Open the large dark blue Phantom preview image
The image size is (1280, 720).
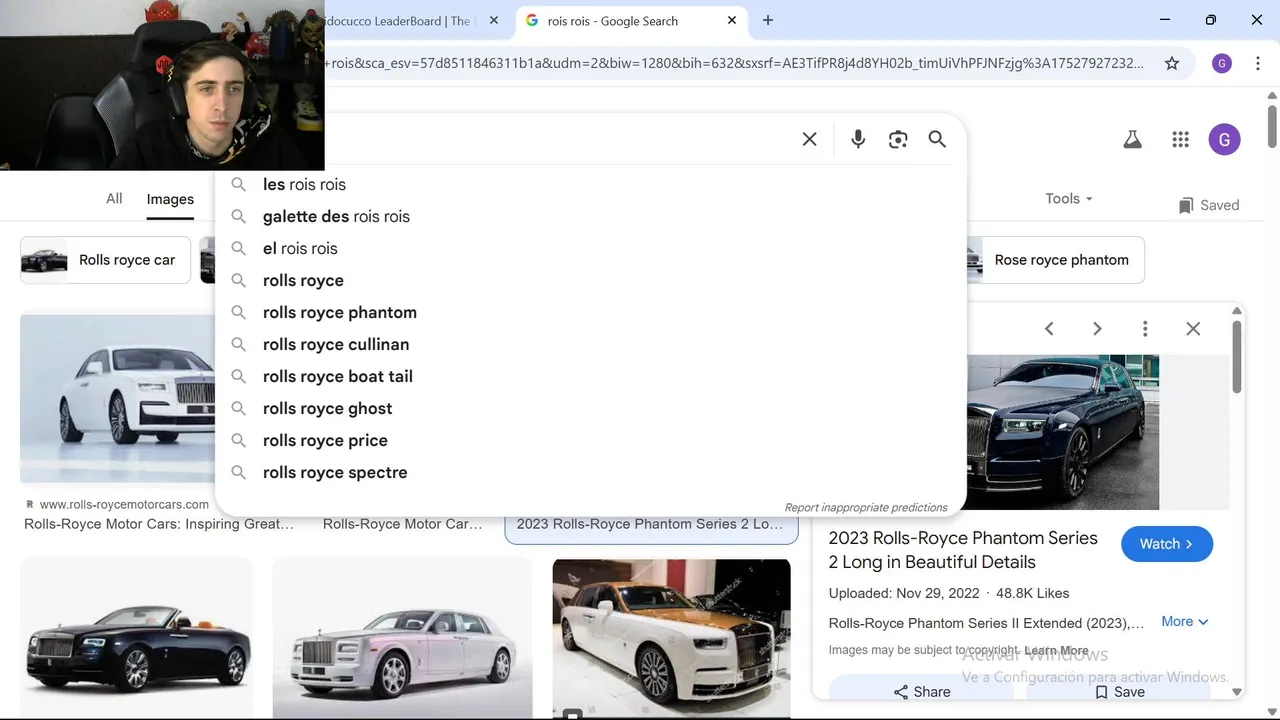click(x=1063, y=432)
